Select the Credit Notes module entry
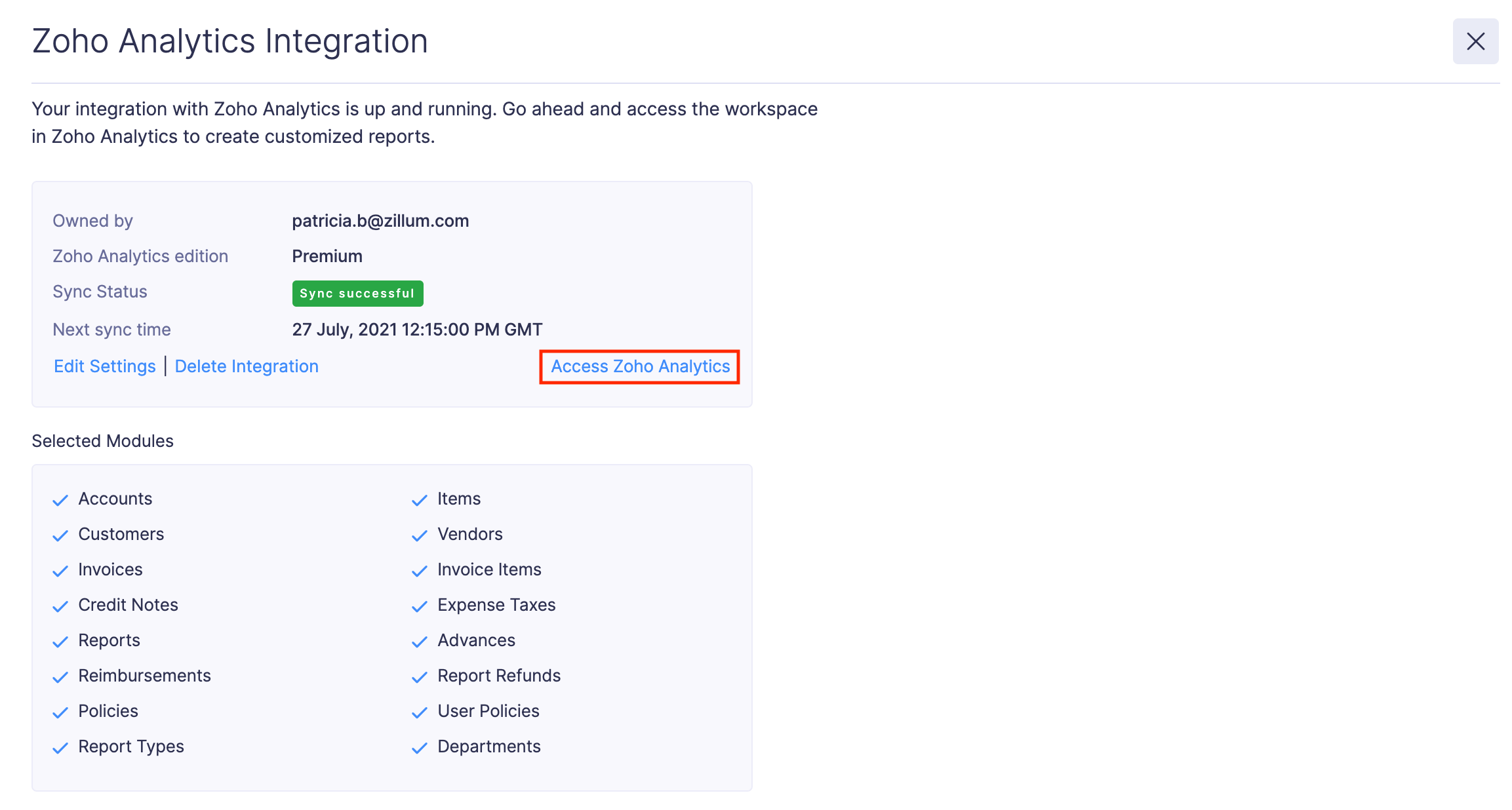This screenshot has width=1512, height=810. point(128,604)
